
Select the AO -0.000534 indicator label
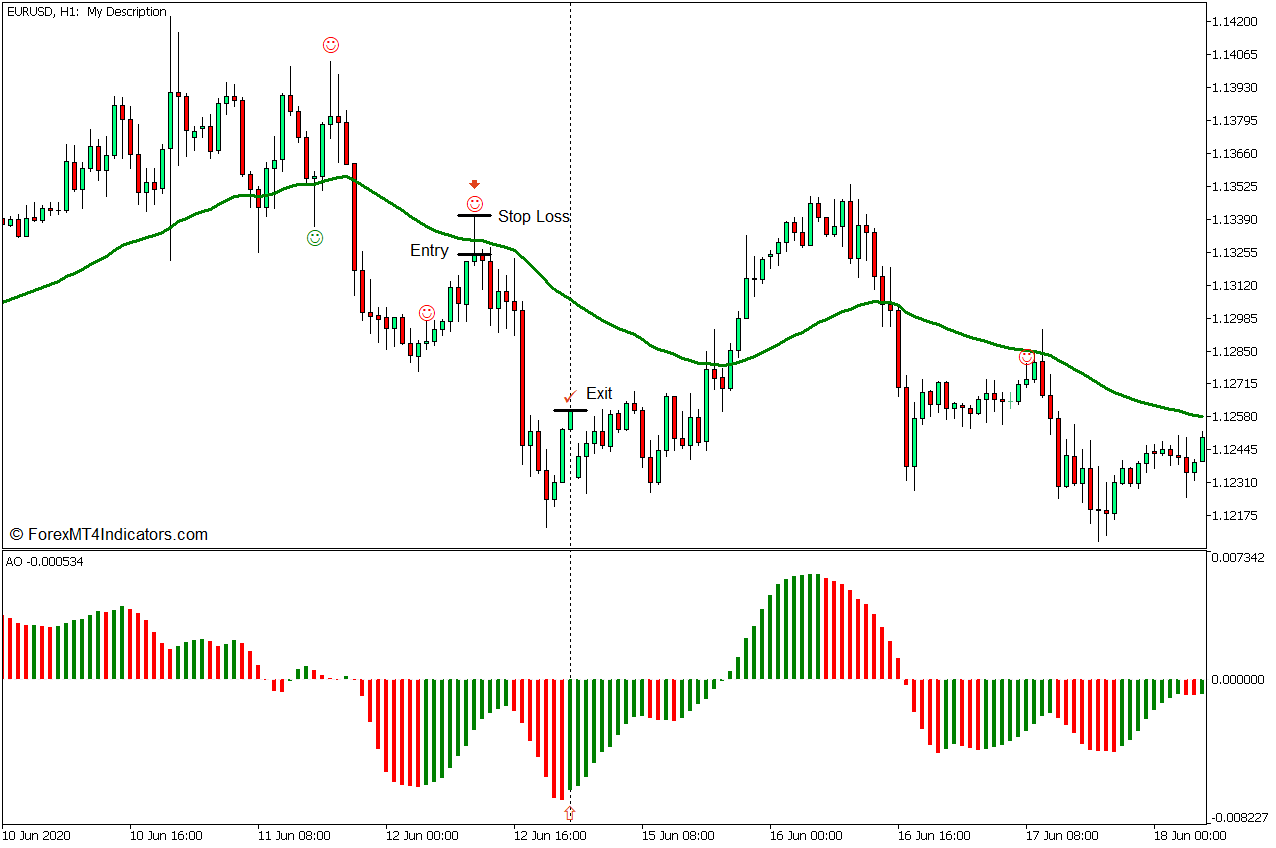tap(45, 562)
